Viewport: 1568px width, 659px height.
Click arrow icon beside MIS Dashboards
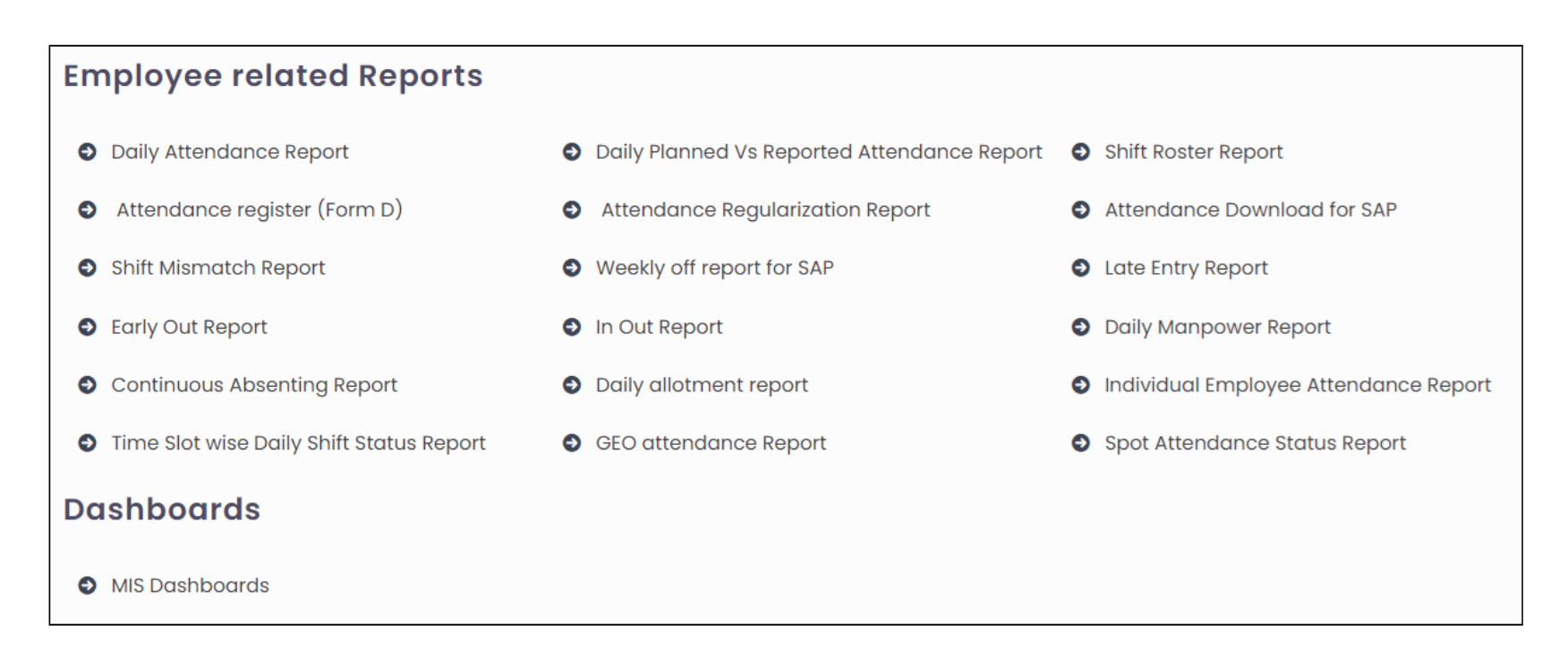click(87, 586)
